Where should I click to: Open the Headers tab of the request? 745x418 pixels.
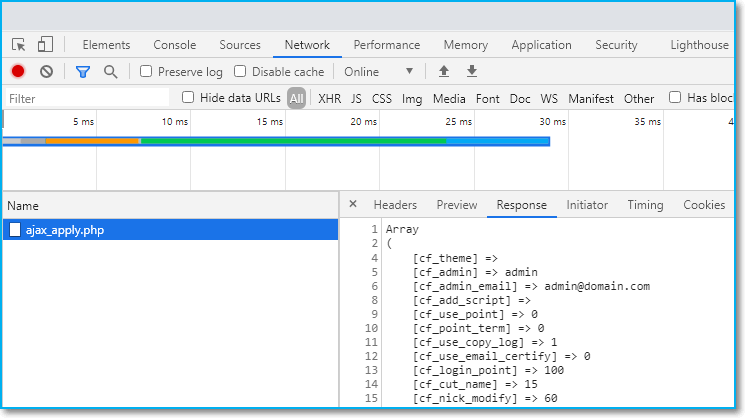pyautogui.click(x=395, y=205)
